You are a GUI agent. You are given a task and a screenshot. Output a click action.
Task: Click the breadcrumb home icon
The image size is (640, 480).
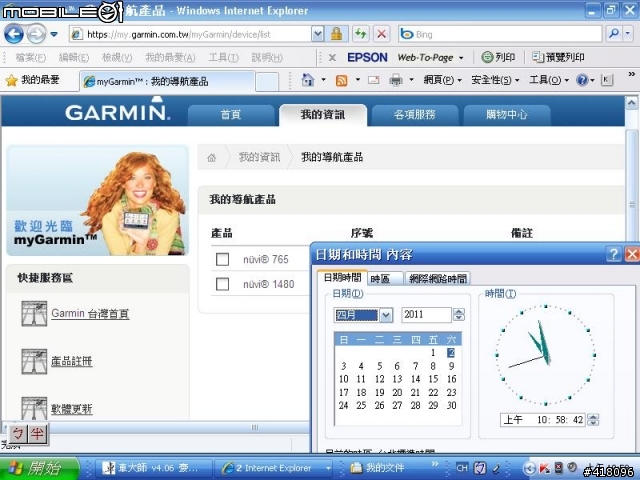211,158
